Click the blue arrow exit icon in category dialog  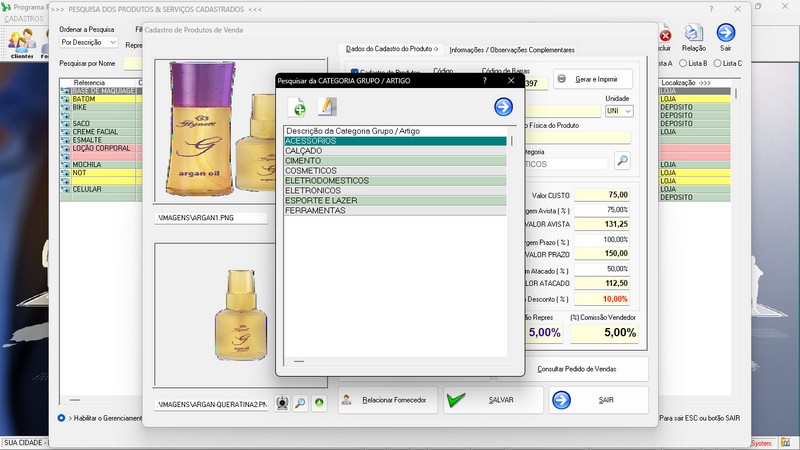[503, 107]
